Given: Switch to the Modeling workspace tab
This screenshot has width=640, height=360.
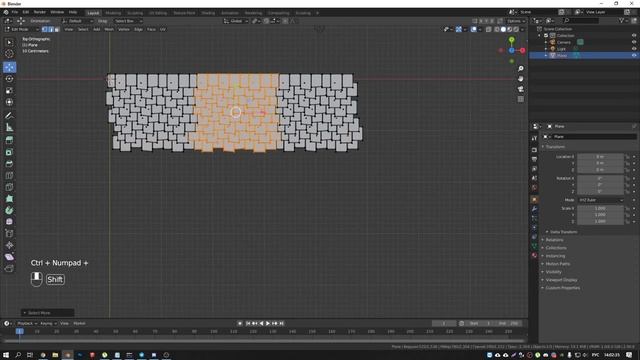Looking at the screenshot, I should (x=113, y=13).
